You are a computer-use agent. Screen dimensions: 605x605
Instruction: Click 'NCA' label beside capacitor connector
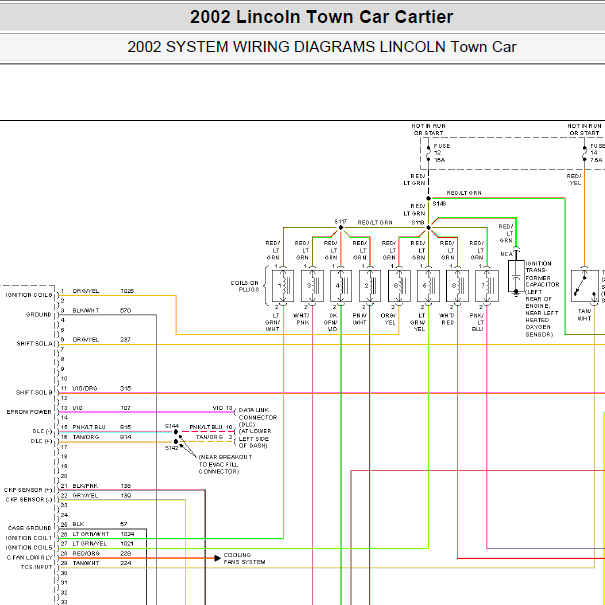coord(506,254)
